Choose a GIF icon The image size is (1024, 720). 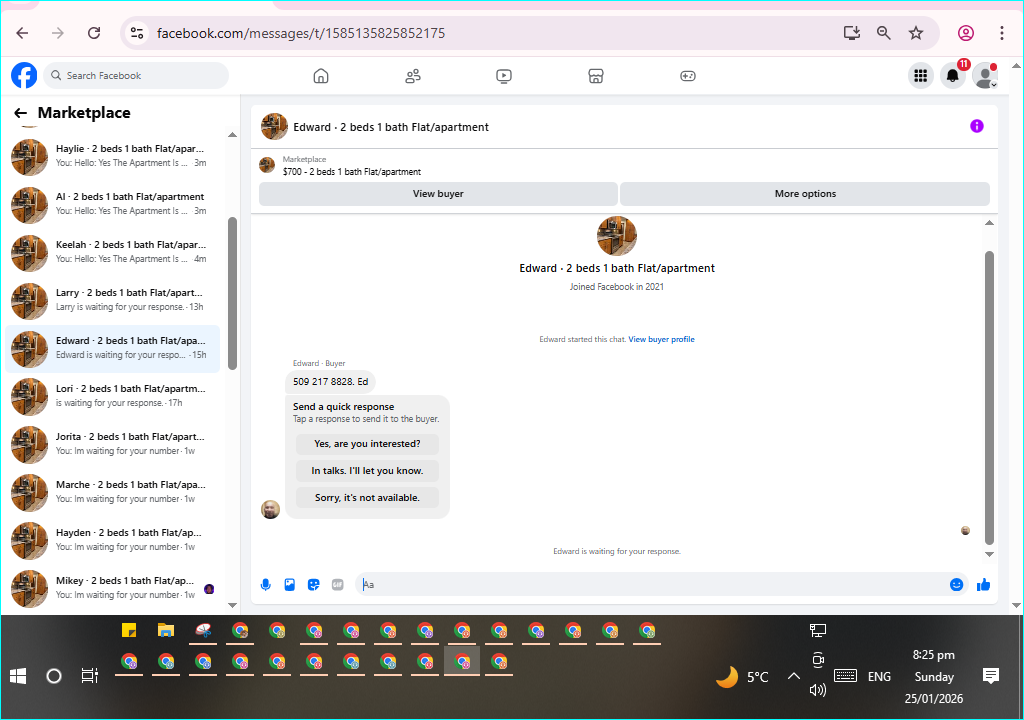(x=338, y=585)
